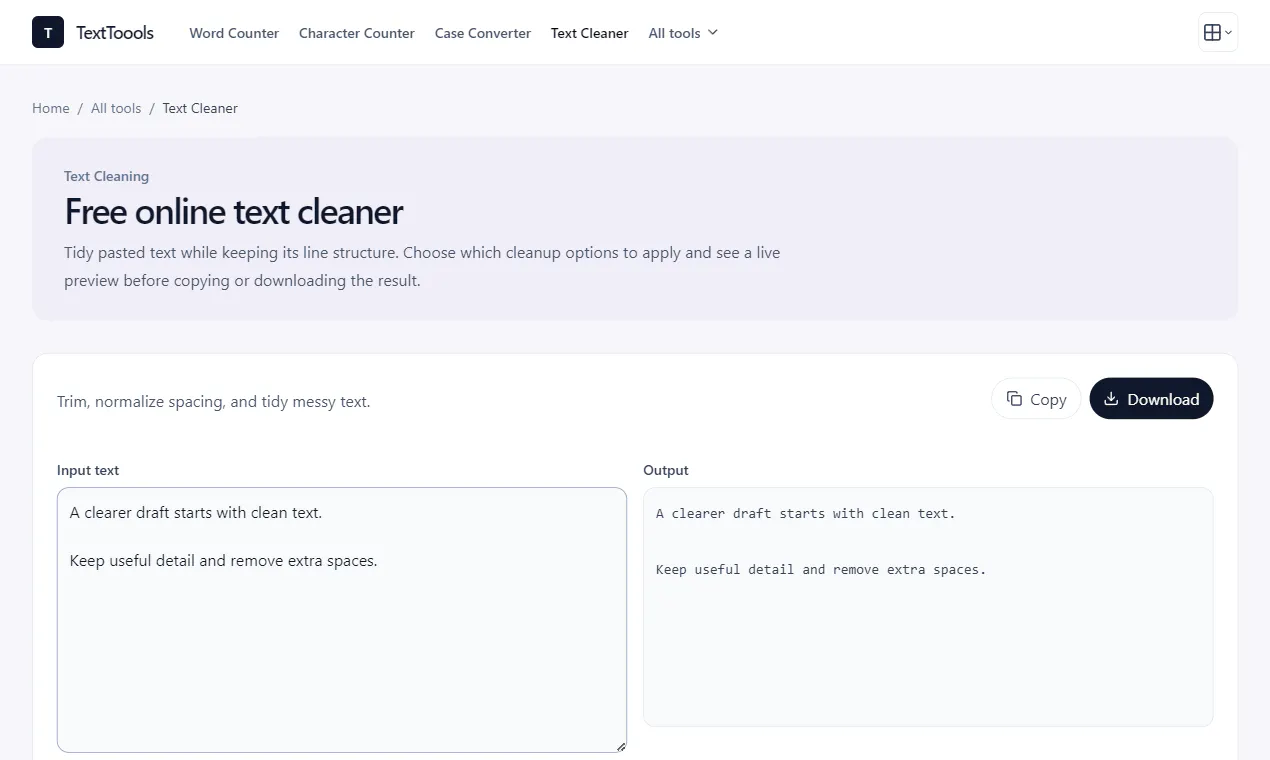Click the dark T logo icon

[48, 32]
